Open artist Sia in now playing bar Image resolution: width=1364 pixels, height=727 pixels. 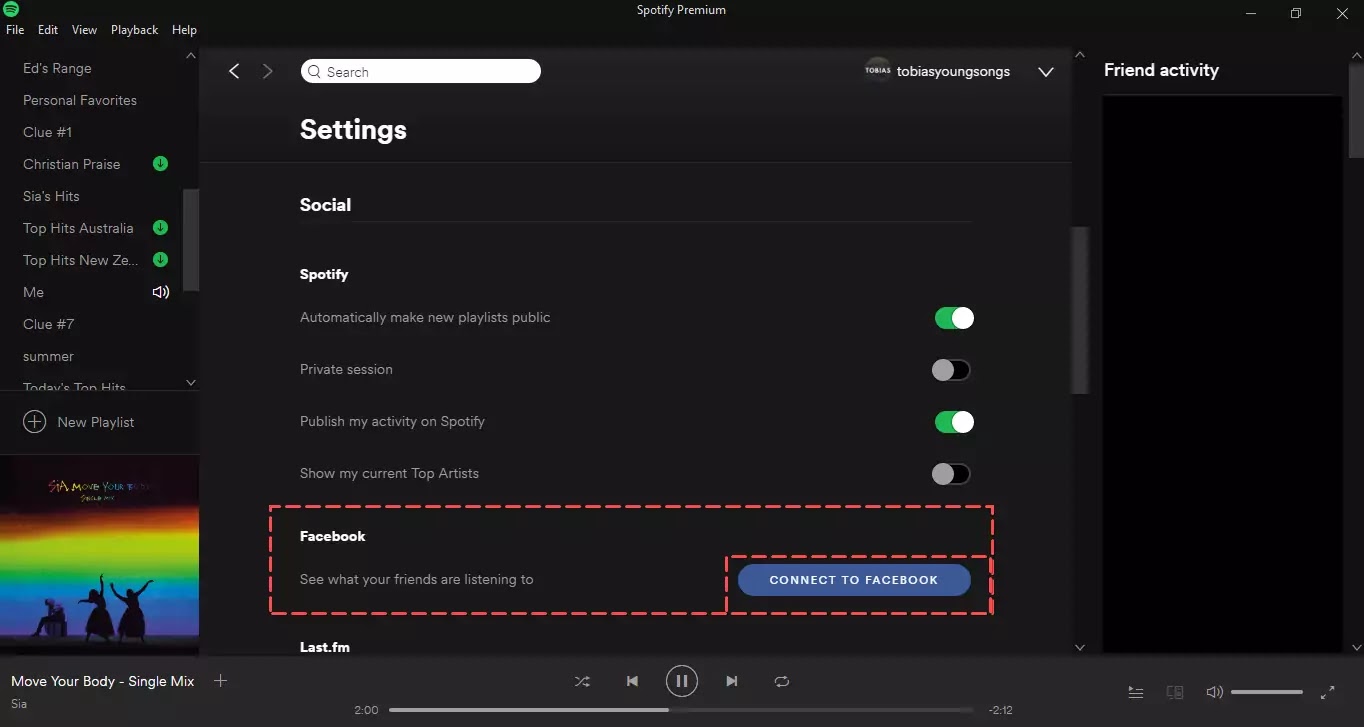19,704
